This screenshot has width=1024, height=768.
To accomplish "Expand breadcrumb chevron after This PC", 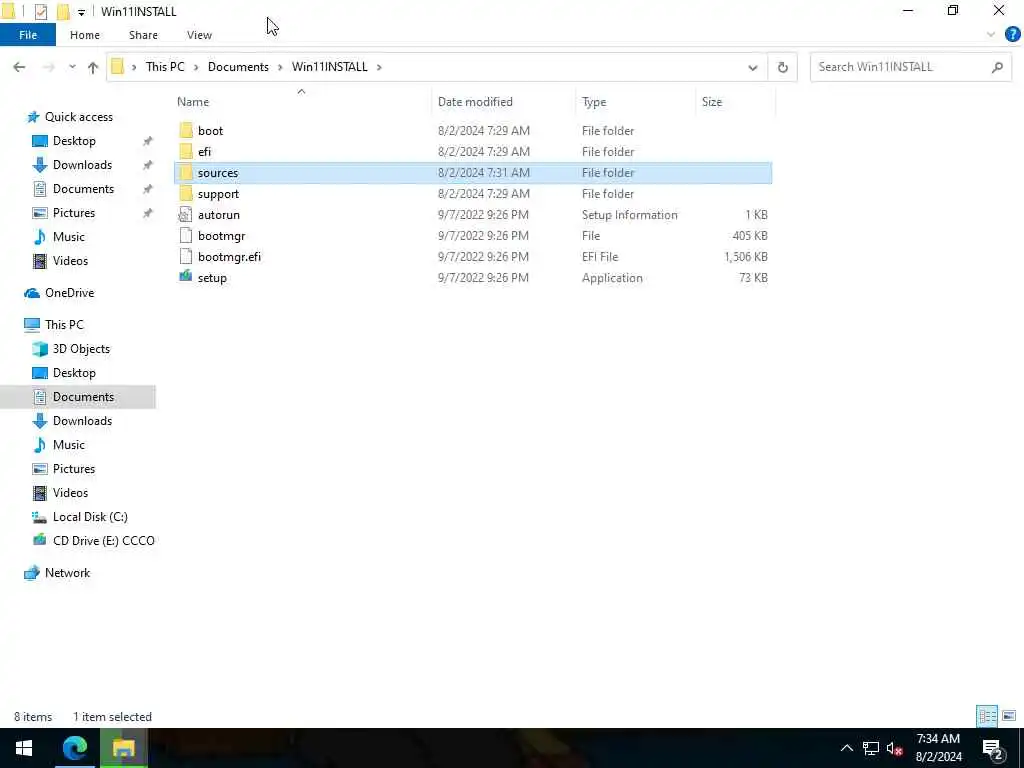I will tap(196, 67).
